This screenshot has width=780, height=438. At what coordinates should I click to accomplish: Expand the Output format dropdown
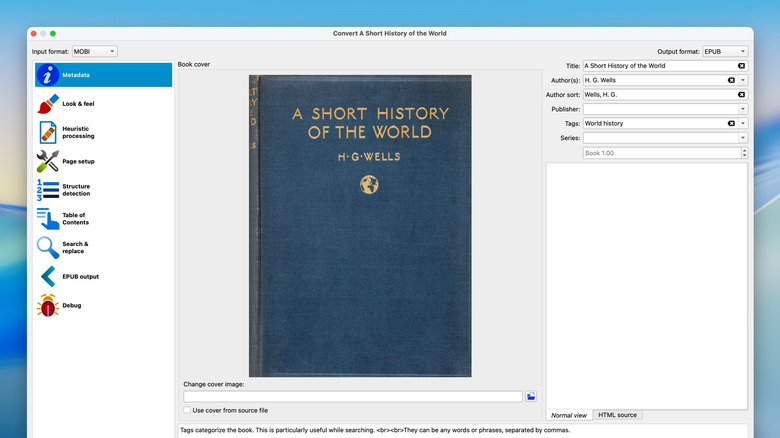[725, 51]
